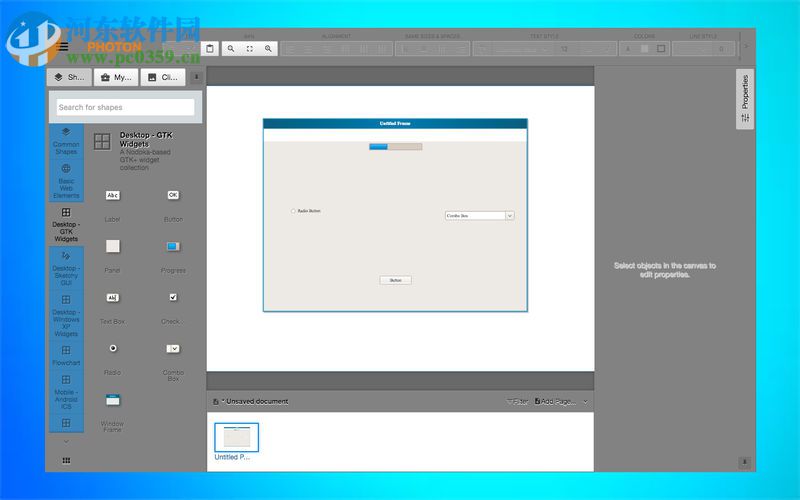Switch to the Shapes tab
The width and height of the screenshot is (800, 500).
[x=69, y=77]
